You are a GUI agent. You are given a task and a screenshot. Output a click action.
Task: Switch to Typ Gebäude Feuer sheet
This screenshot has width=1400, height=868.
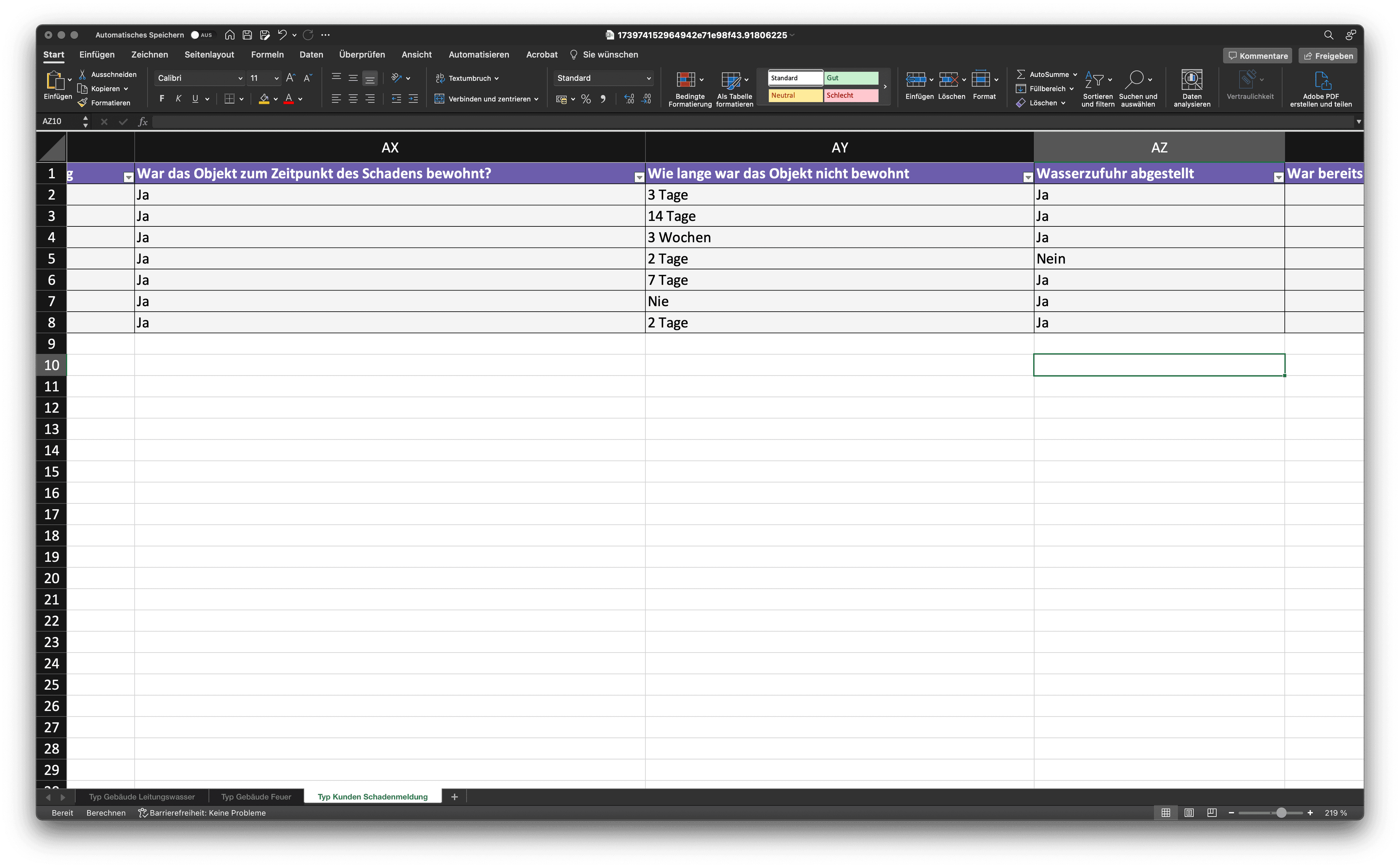coord(256,797)
